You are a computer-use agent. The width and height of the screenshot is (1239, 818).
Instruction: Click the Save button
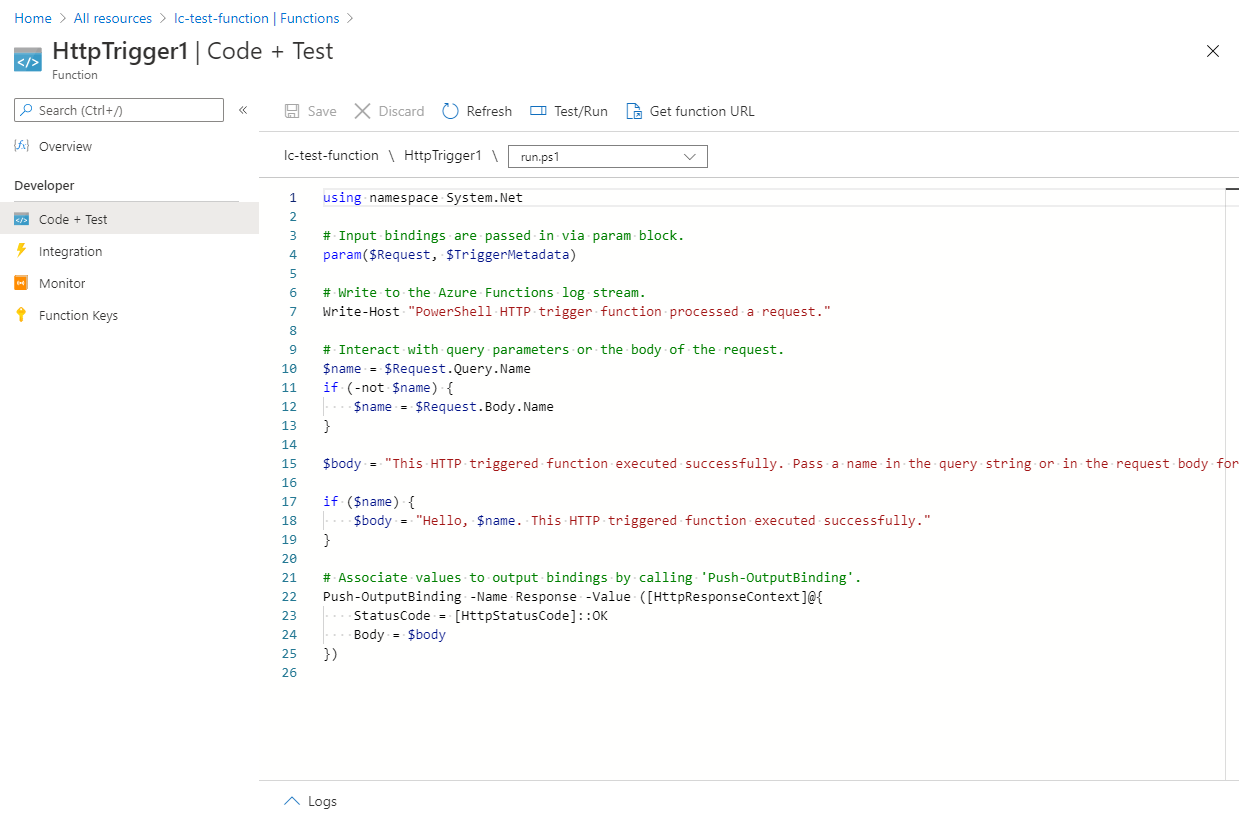point(309,111)
